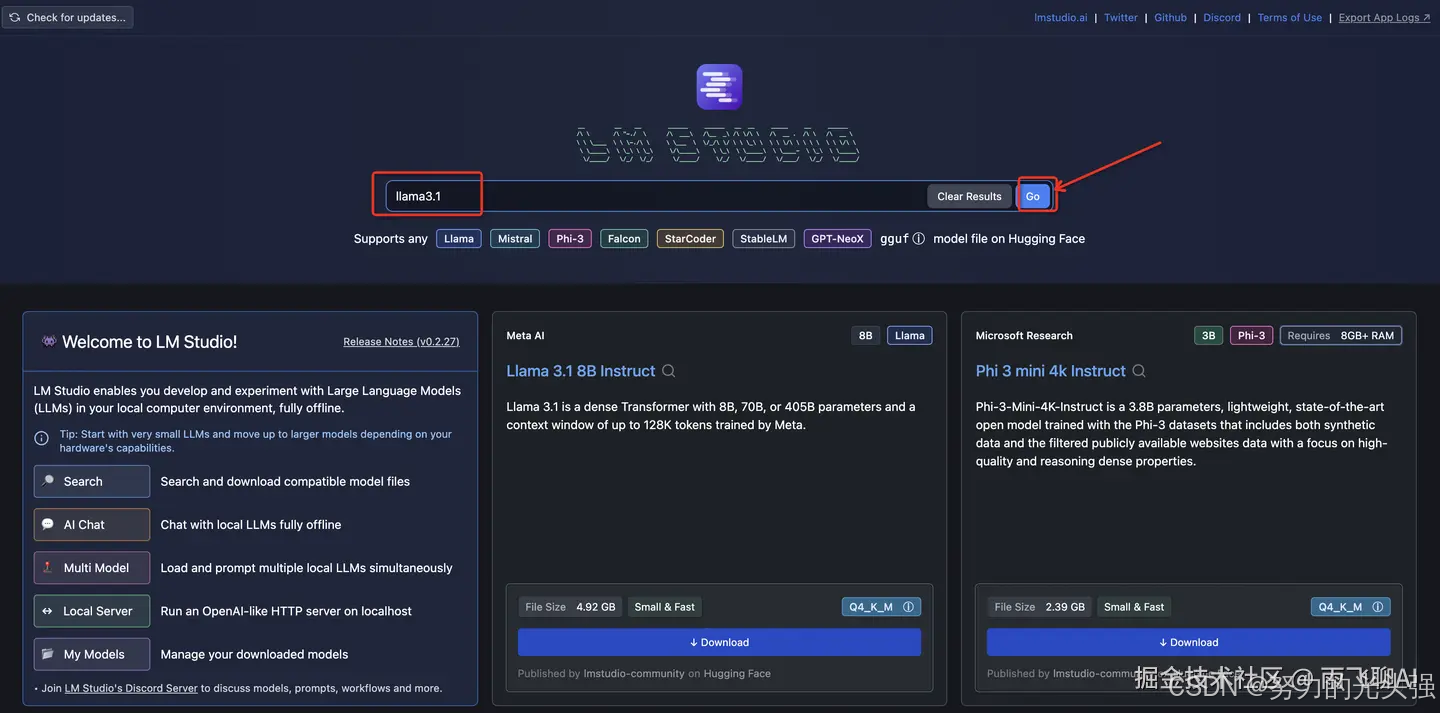Click the StableLM architecture tag
Viewport: 1440px width, 713px height.
tap(764, 239)
